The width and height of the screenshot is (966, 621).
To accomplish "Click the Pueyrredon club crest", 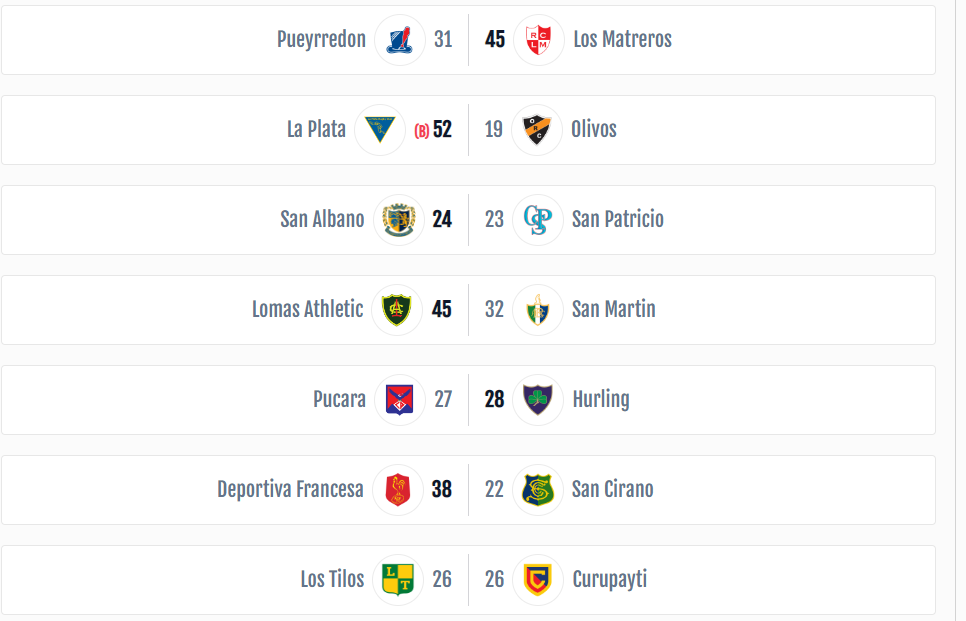I will click(x=400, y=40).
